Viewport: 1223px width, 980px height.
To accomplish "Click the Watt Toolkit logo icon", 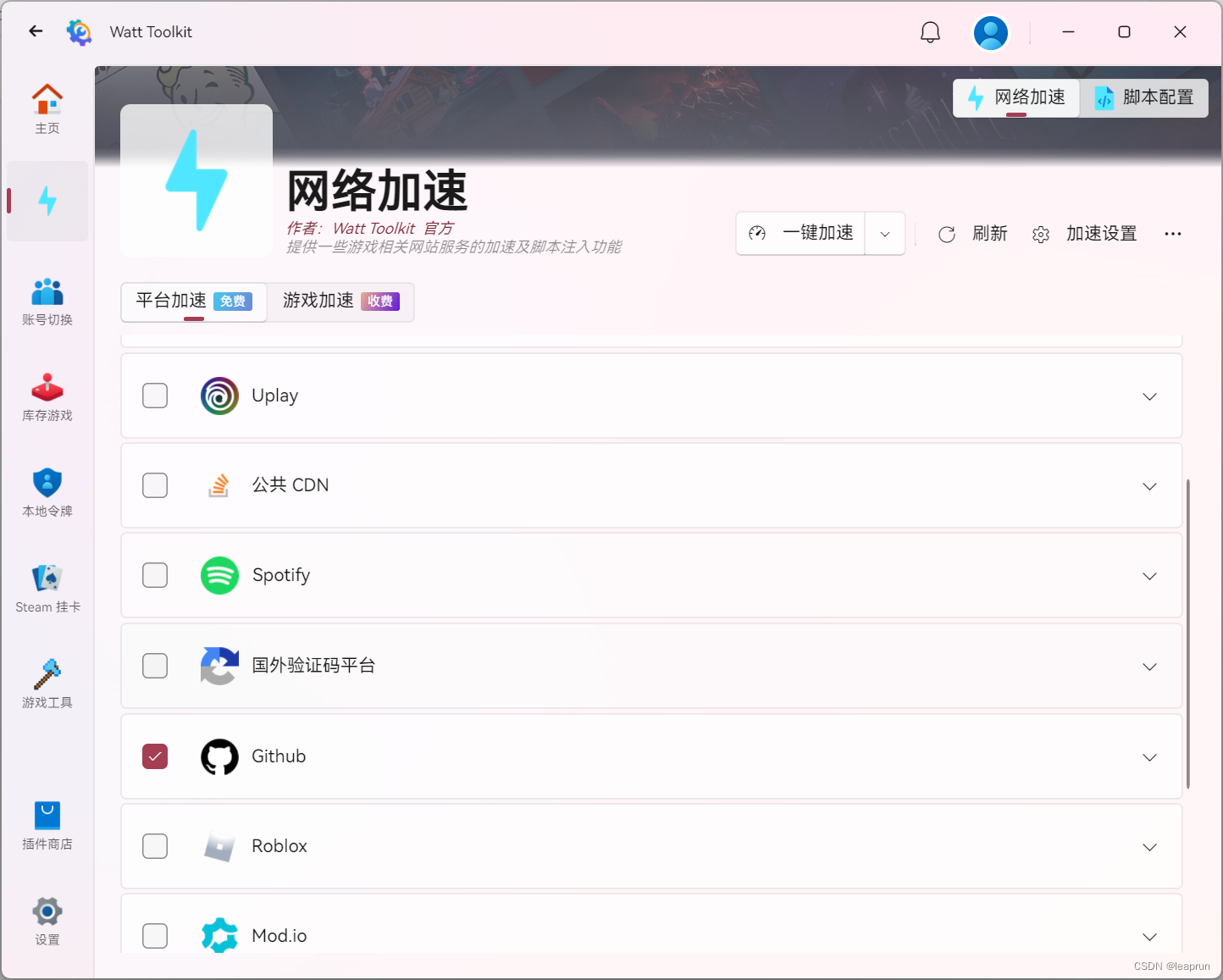I will click(79, 32).
